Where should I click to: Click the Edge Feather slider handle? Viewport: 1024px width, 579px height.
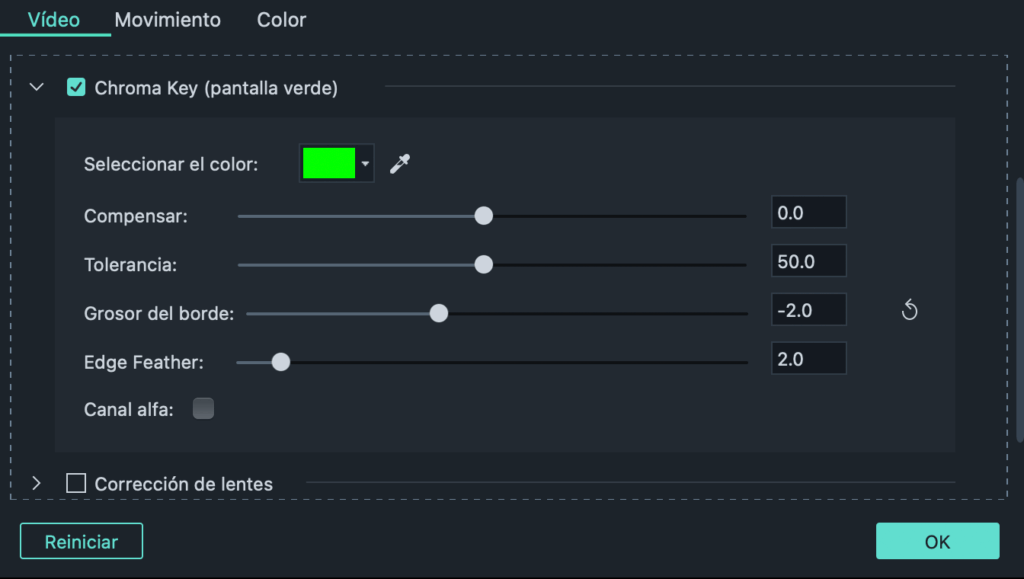click(x=280, y=361)
